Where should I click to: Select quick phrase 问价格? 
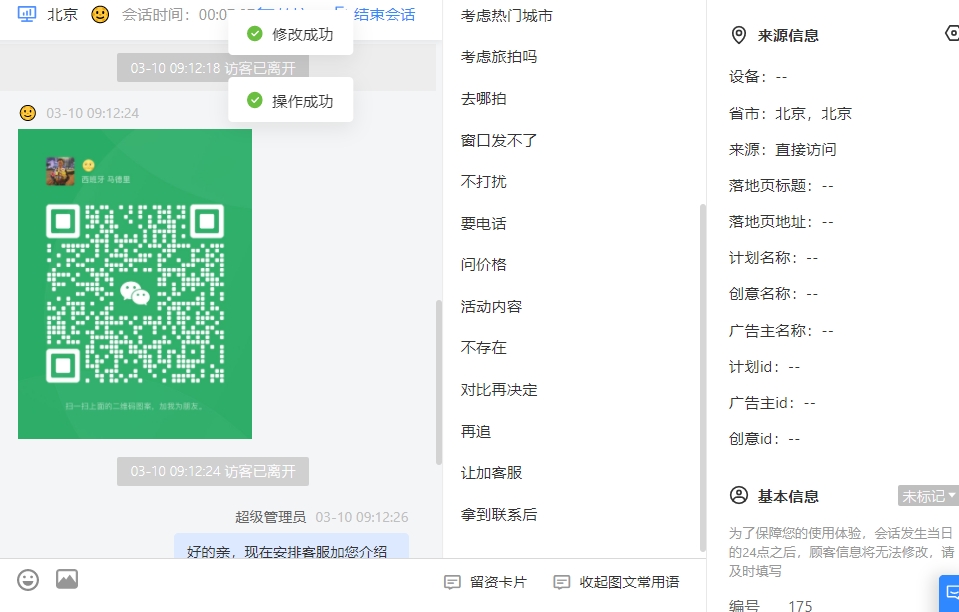click(484, 265)
